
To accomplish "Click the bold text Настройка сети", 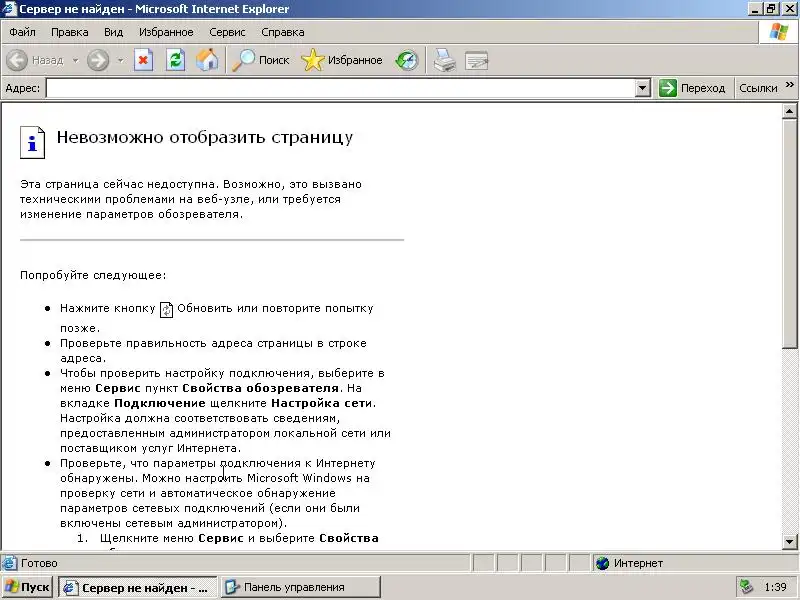I will pyautogui.click(x=321, y=403).
